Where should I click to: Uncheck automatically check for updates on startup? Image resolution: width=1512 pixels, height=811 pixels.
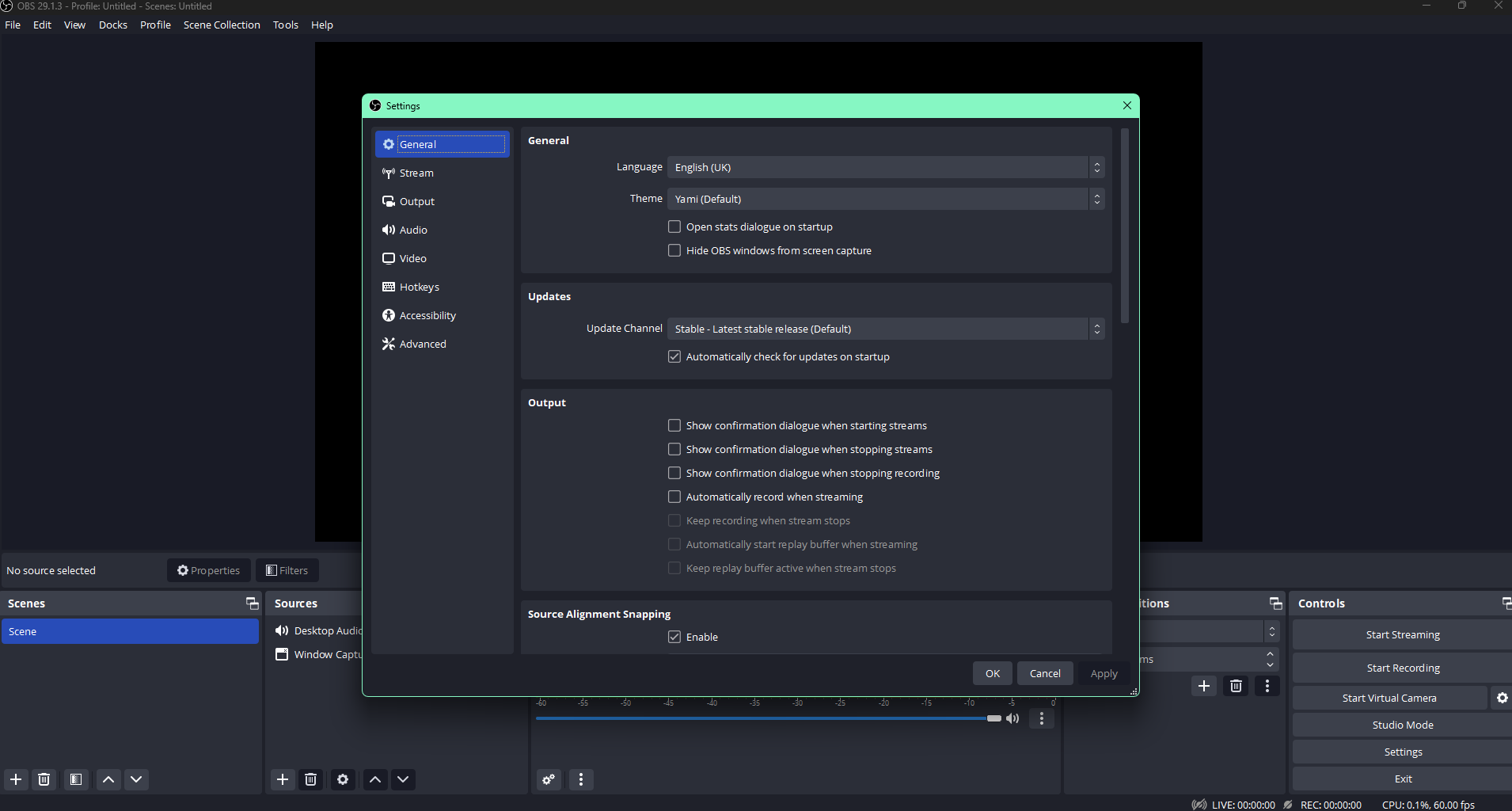674,356
